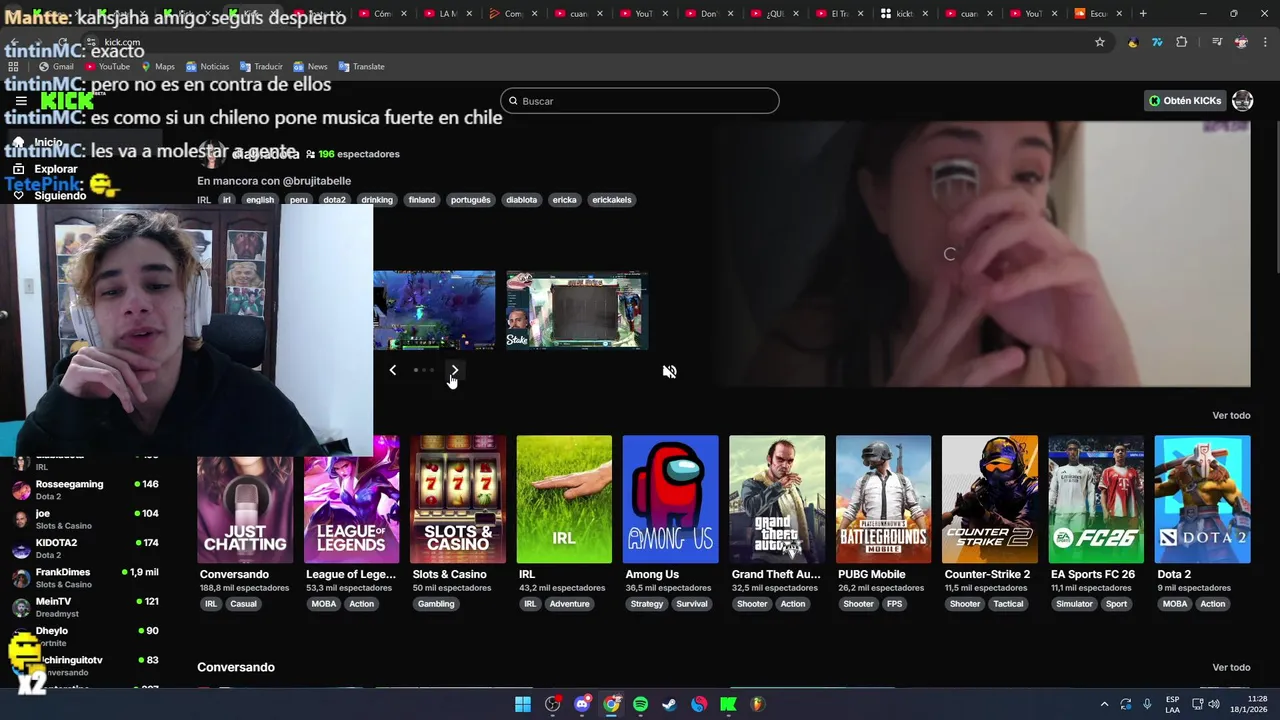
Task: Click Ver todo beside Conversando heading
Action: pos(1231,667)
